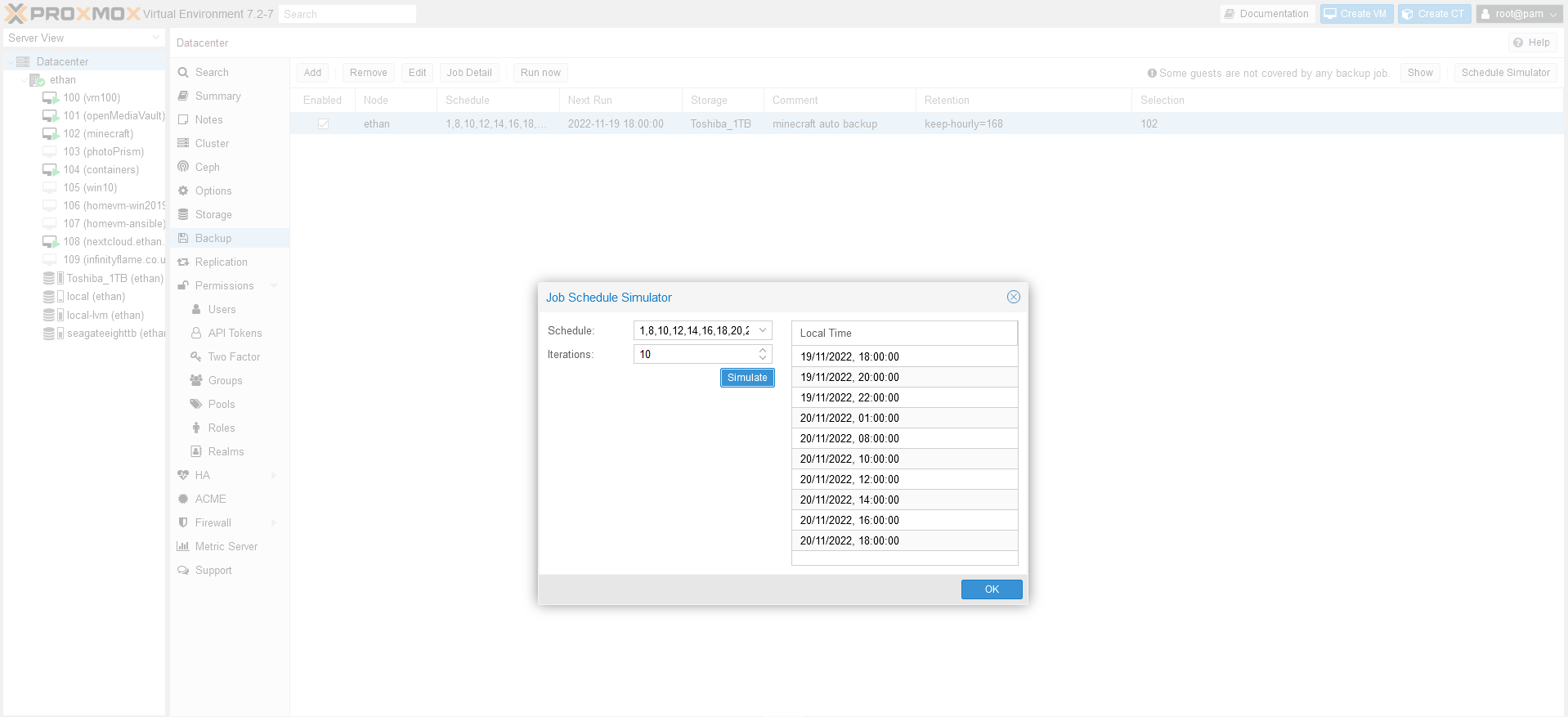Select VM 102 (minecraft) in tree
Image resolution: width=1568 pixels, height=717 pixels.
pyautogui.click(x=98, y=133)
